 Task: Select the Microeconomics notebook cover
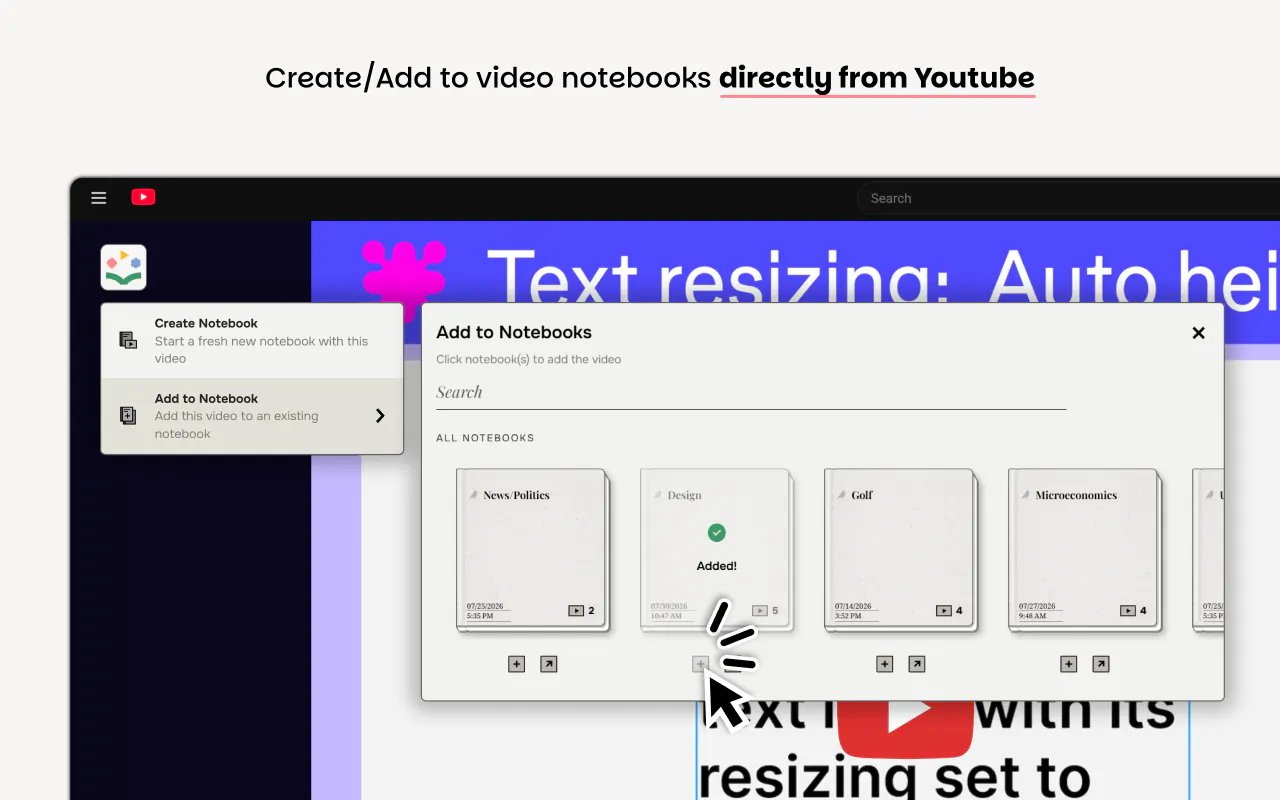1084,551
